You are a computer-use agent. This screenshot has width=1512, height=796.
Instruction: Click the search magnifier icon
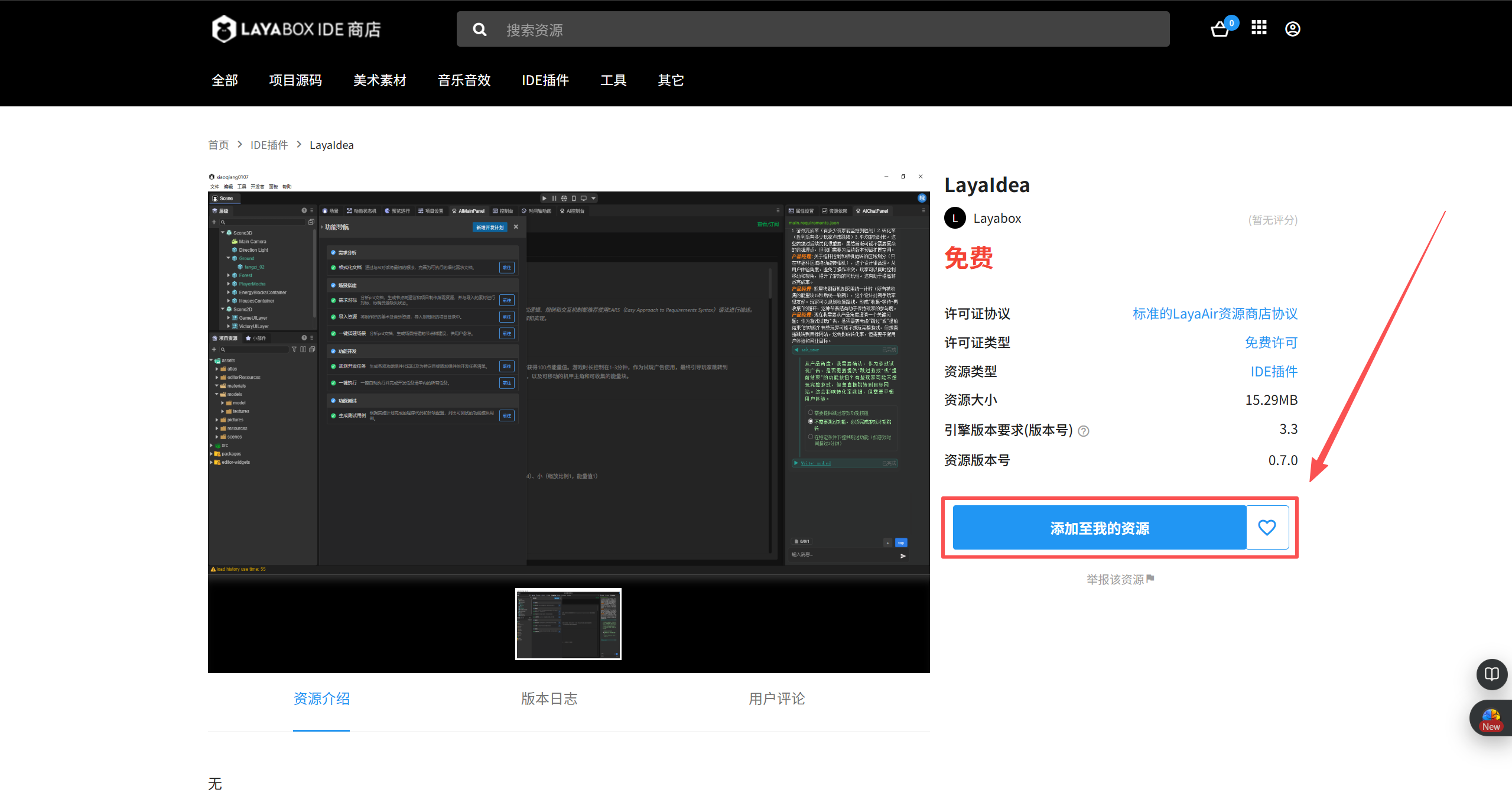[x=480, y=30]
